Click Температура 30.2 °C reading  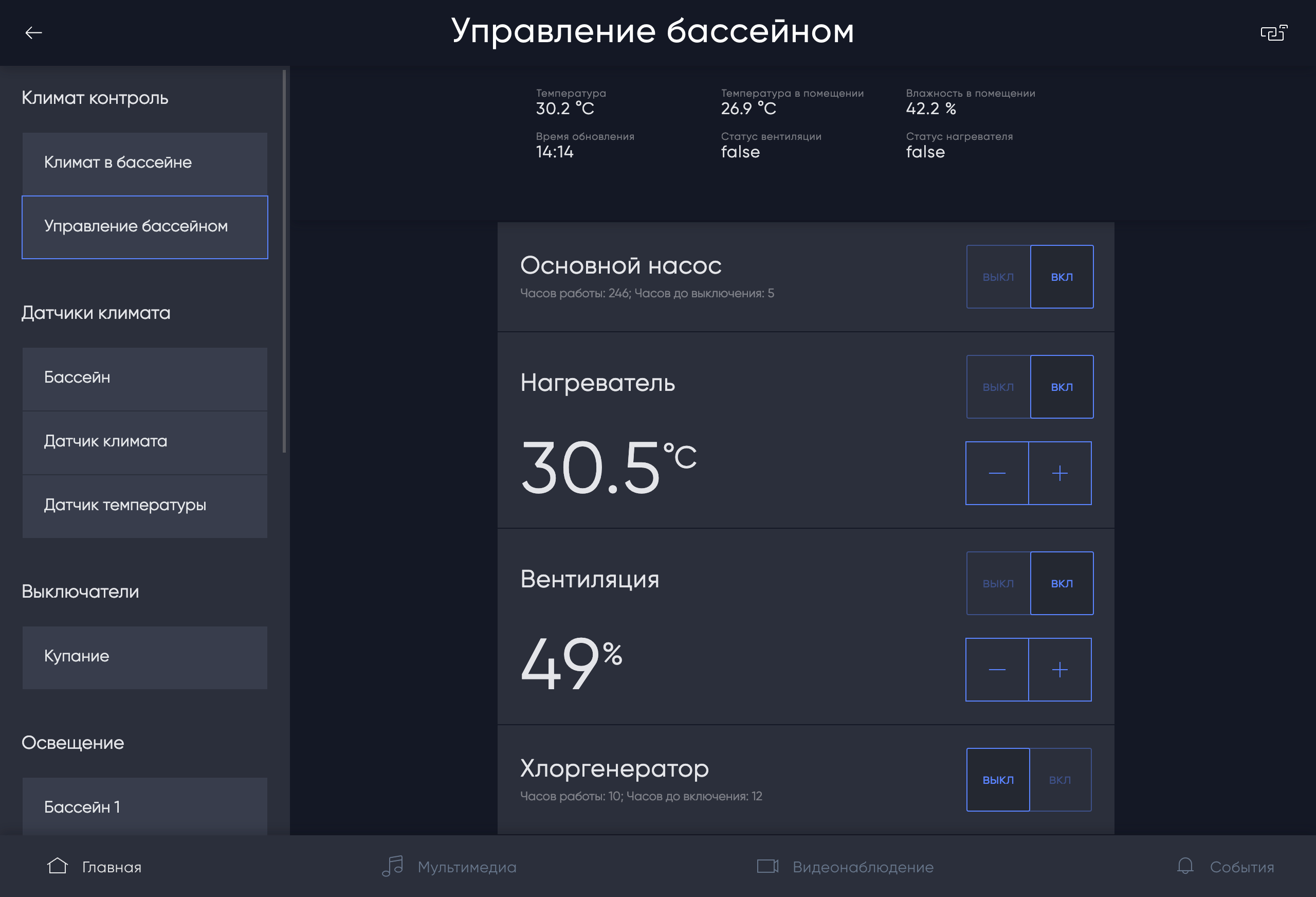[x=571, y=102]
